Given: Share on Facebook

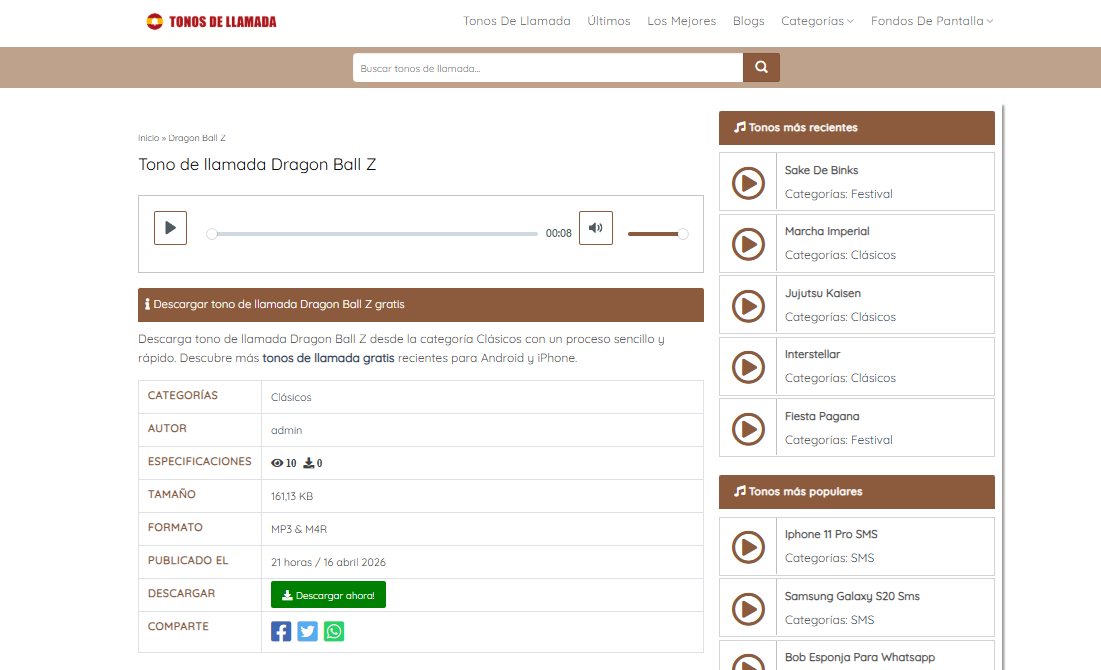Looking at the screenshot, I should [281, 631].
